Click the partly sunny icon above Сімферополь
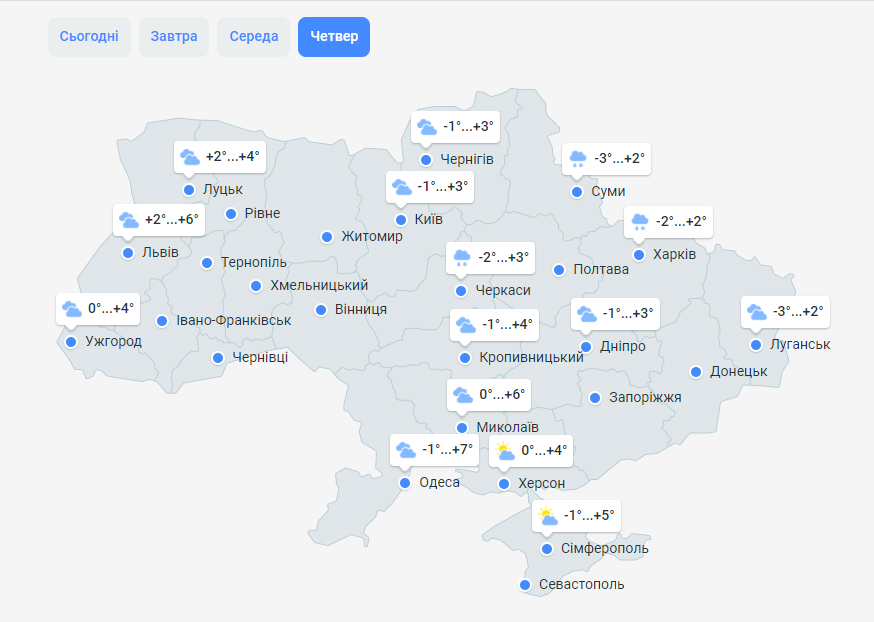Viewport: 874px width, 622px height. 548,516
